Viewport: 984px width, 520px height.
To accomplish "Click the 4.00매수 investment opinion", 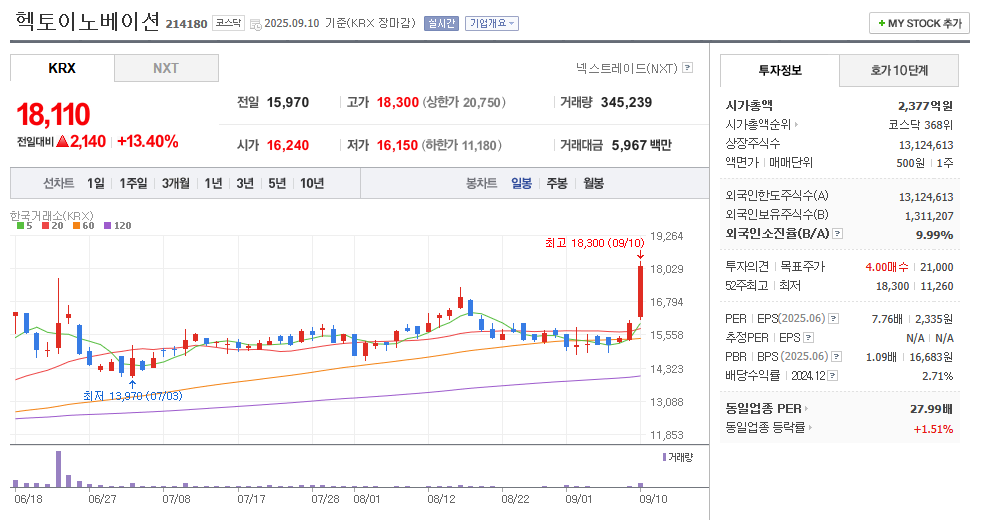I will tap(887, 267).
